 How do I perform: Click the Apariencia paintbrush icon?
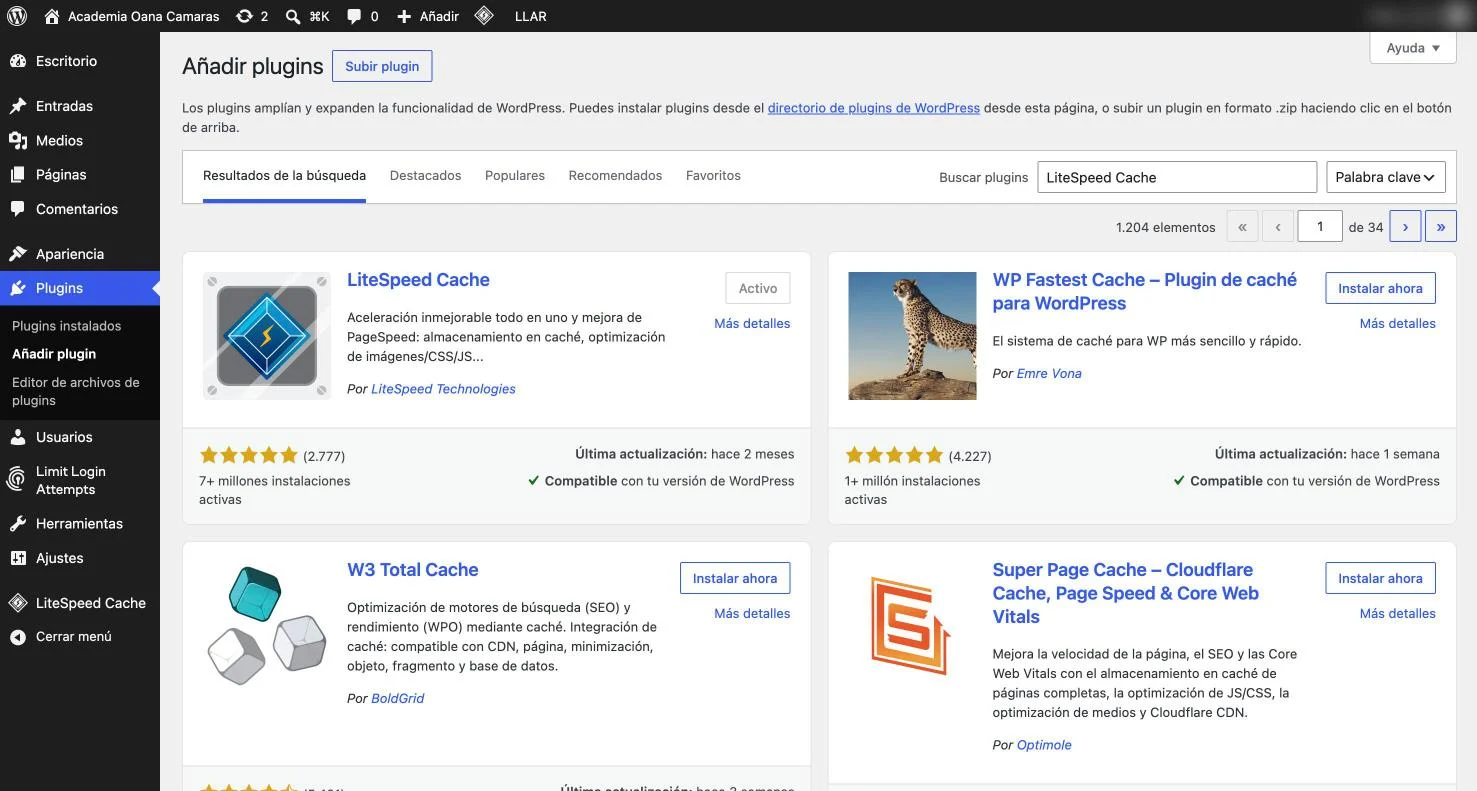18,254
